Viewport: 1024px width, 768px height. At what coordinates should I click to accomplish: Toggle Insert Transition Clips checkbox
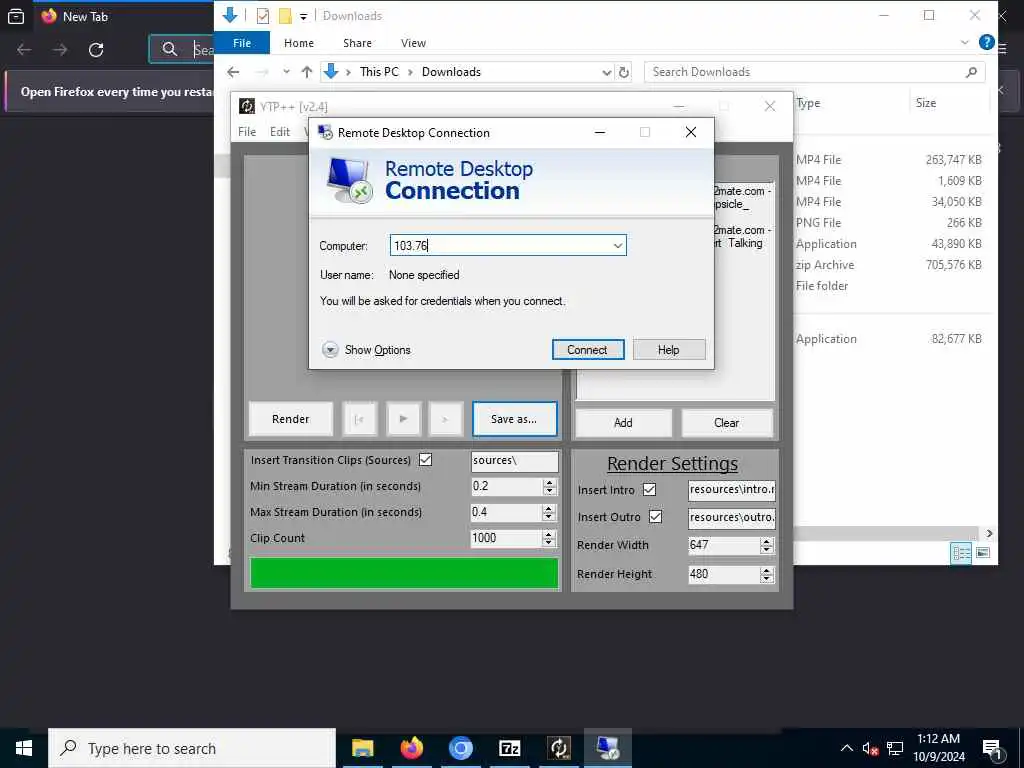425,460
